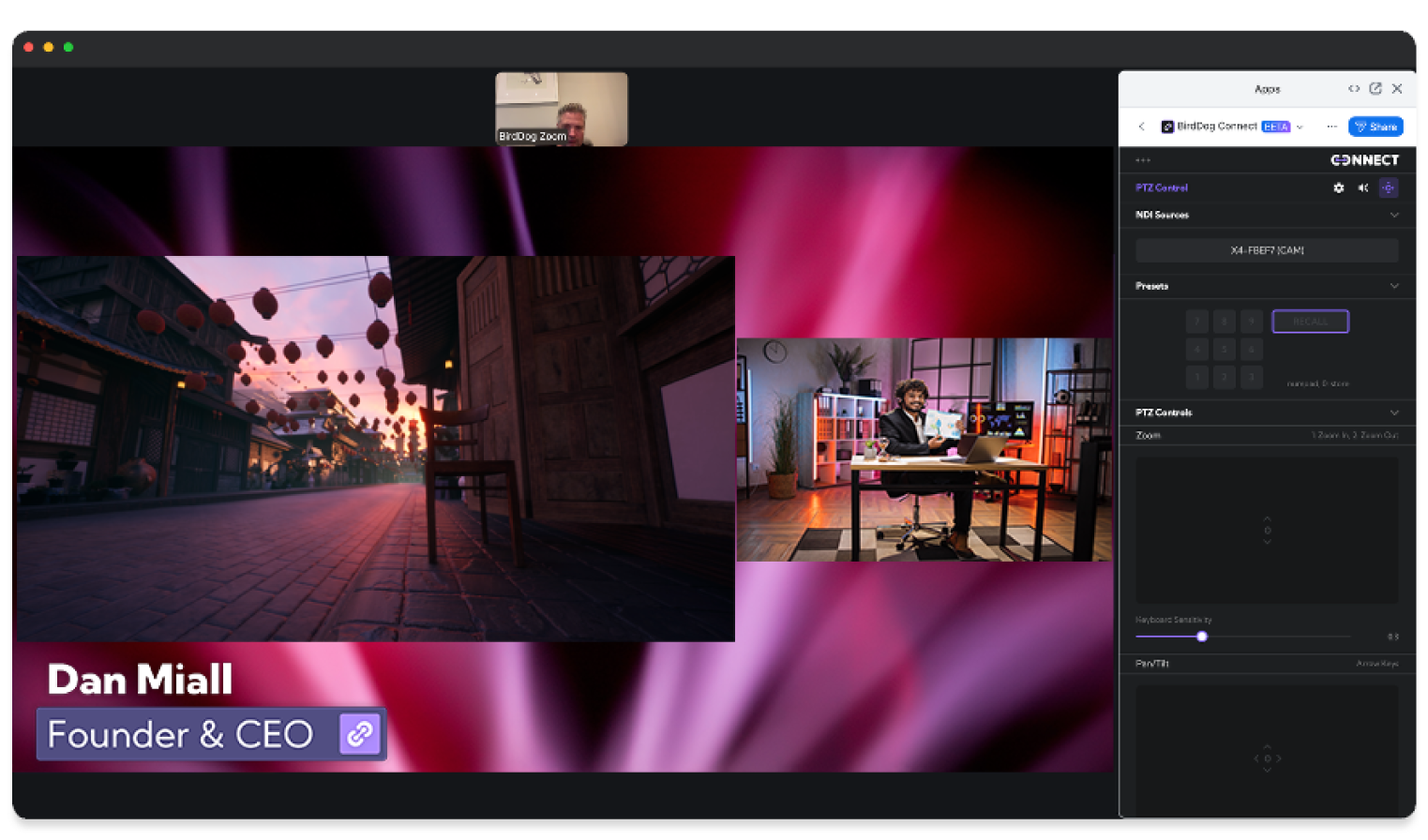Toggle the purple PTZ joystick mode icon
Viewport: 1428px width, 840px height.
1389,187
